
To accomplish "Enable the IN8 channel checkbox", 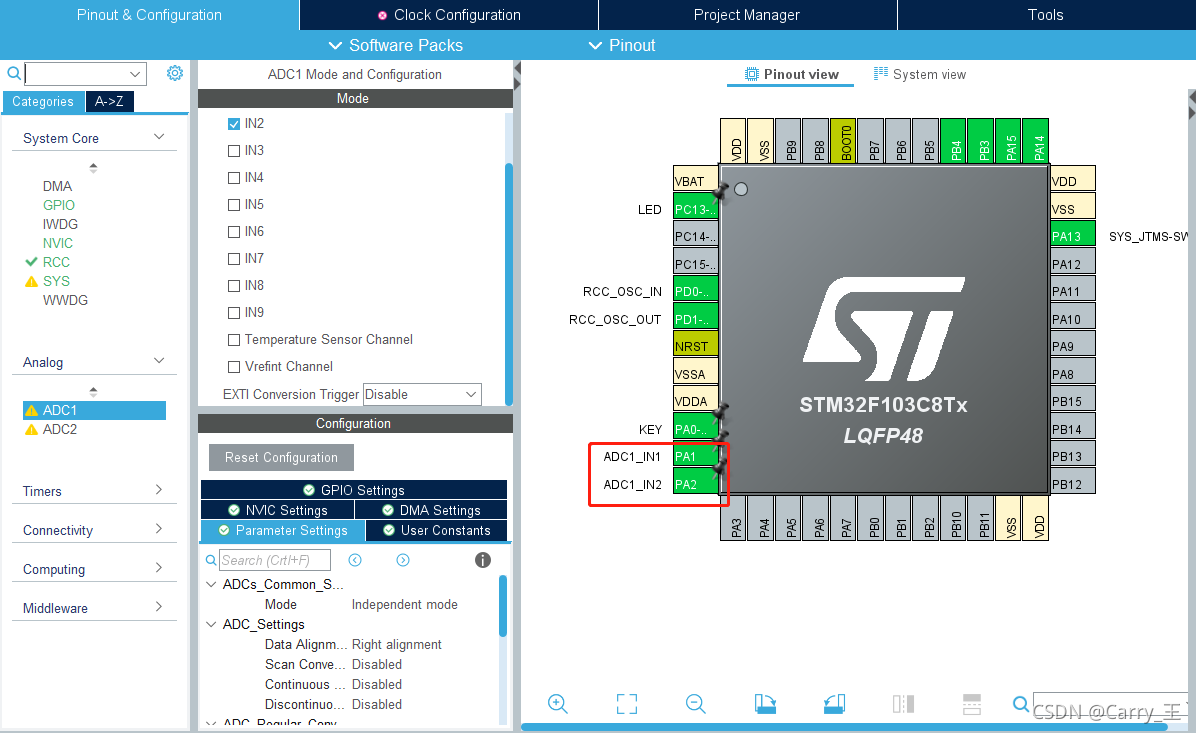I will click(234, 285).
